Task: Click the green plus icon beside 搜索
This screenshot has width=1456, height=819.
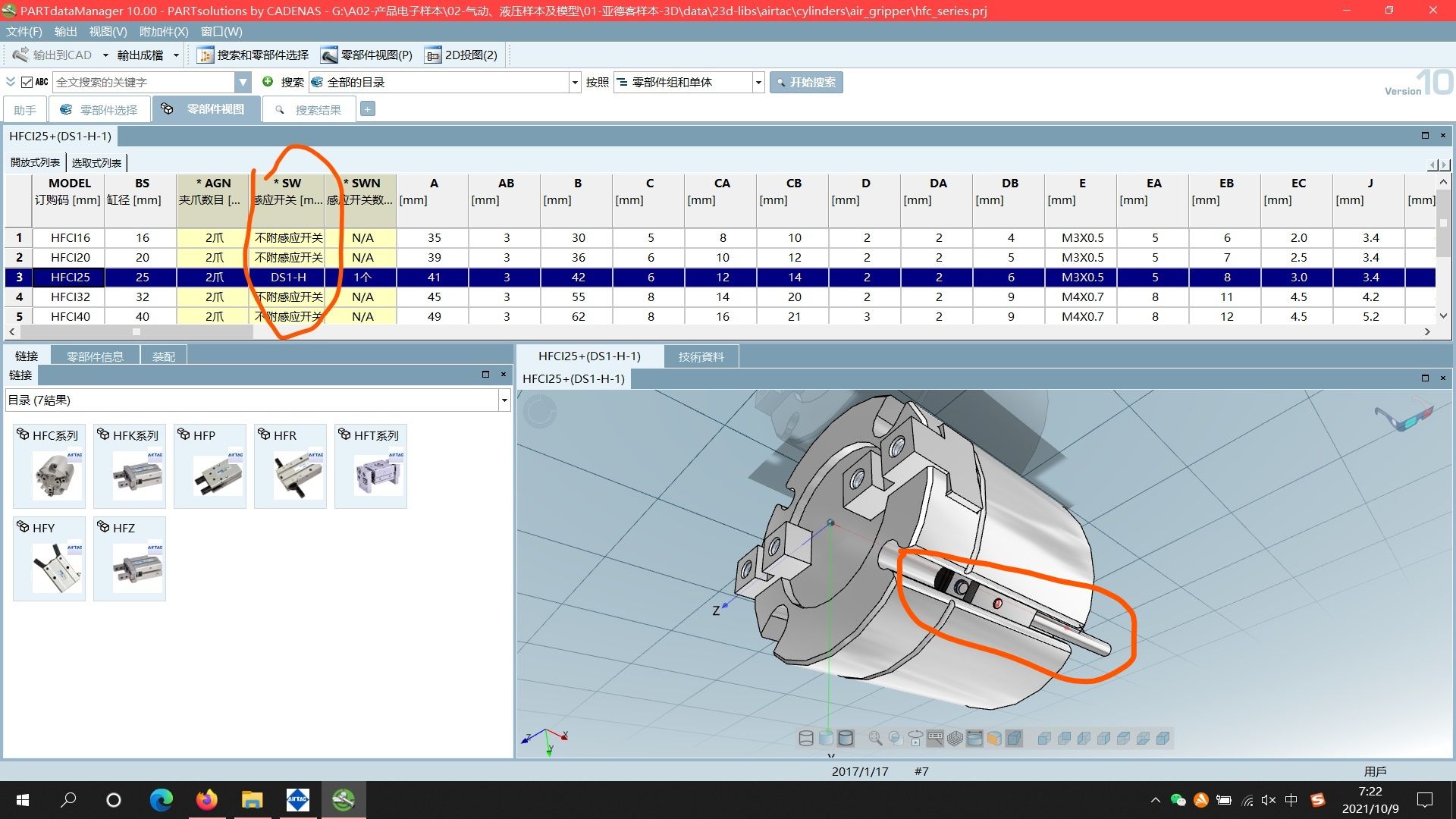Action: click(268, 81)
